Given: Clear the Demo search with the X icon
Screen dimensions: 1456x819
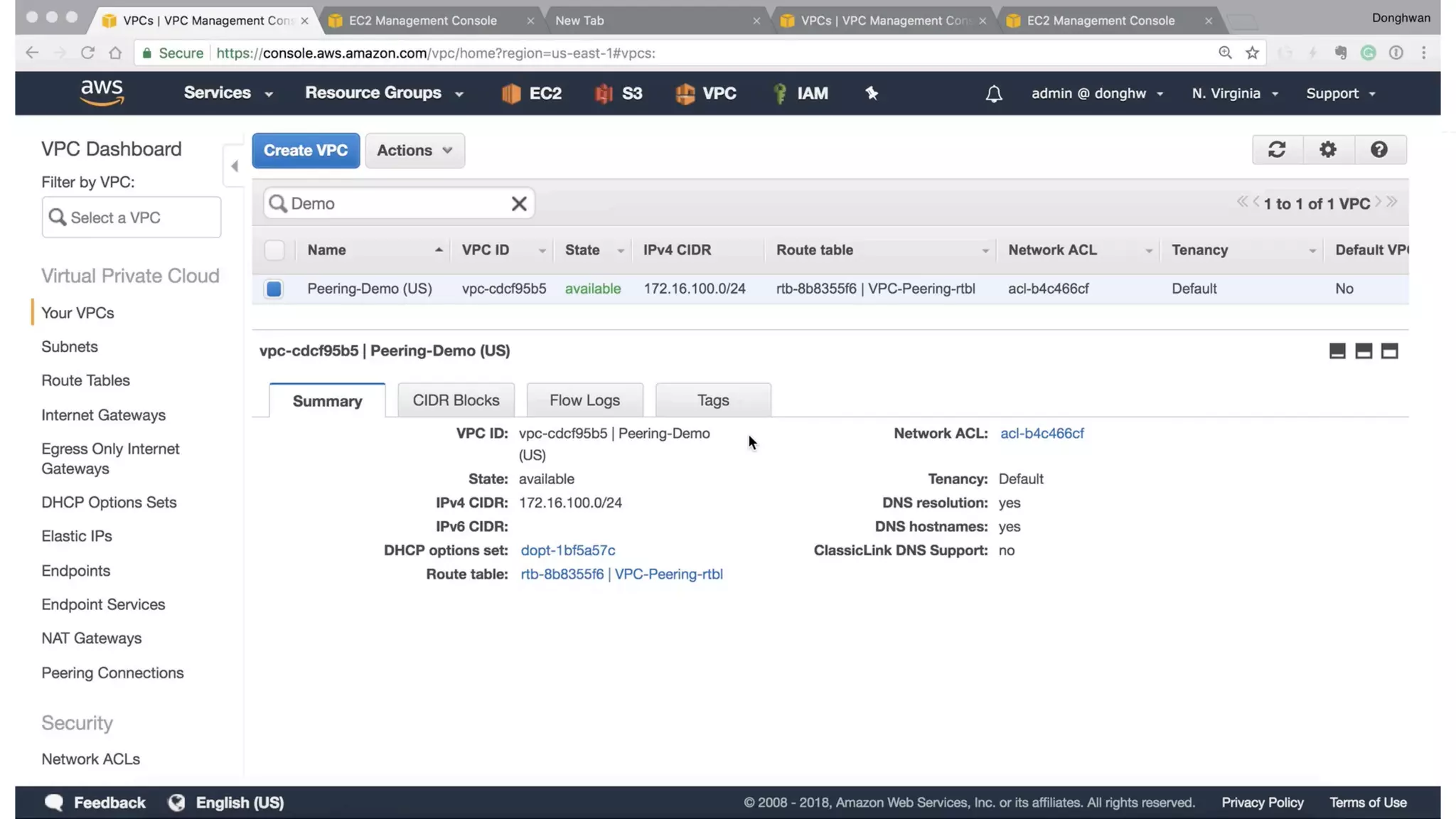Looking at the screenshot, I should (x=519, y=204).
